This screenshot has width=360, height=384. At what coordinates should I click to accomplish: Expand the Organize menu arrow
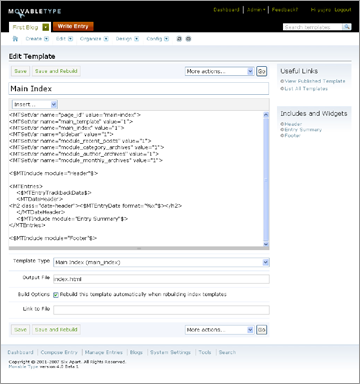(x=106, y=39)
